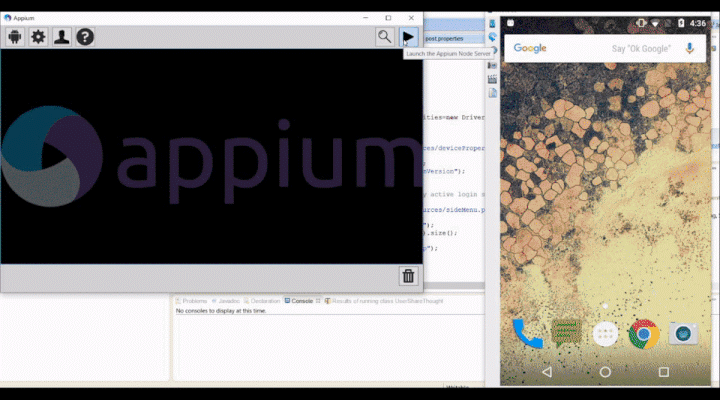720x400 pixels.
Task: Tap the Android Home navigation button
Action: [x=605, y=372]
